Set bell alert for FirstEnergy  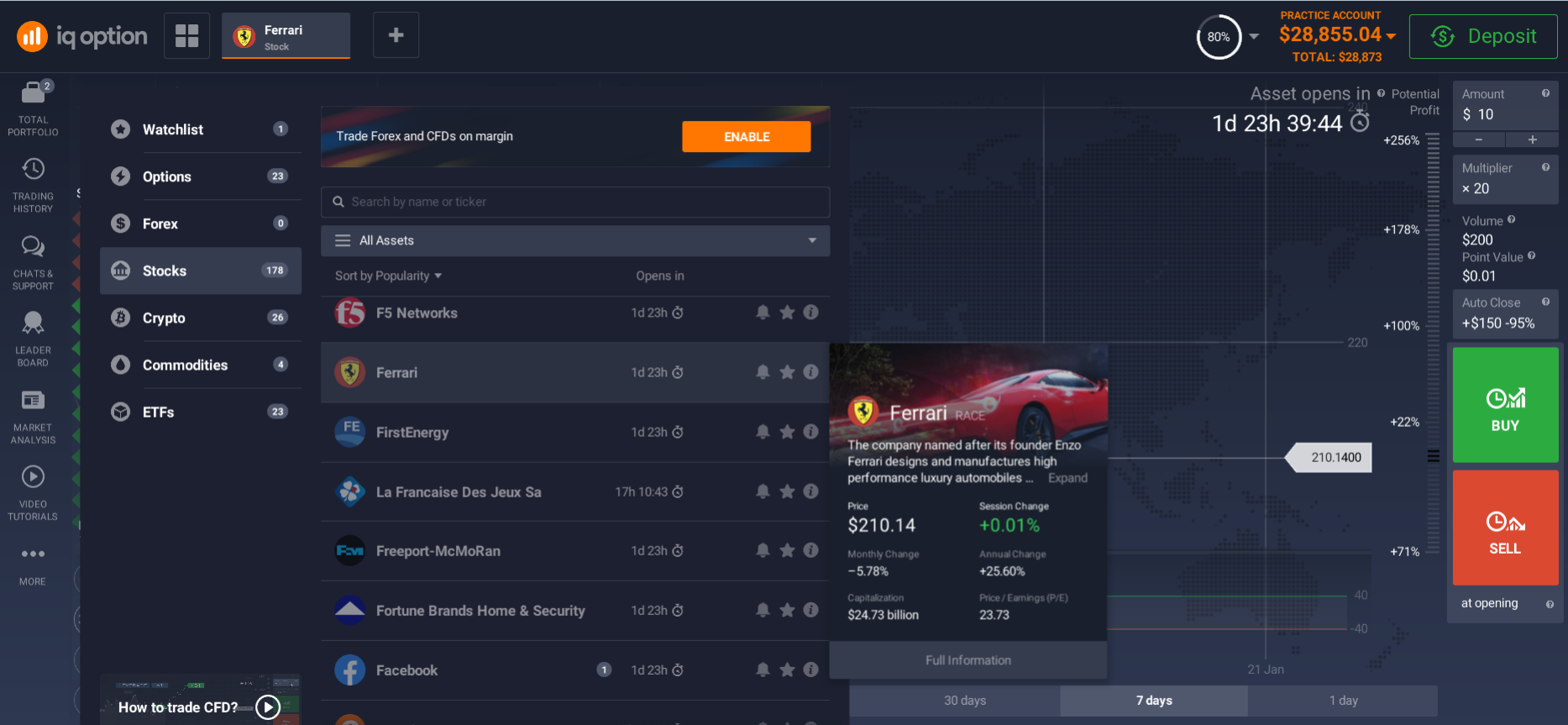763,432
